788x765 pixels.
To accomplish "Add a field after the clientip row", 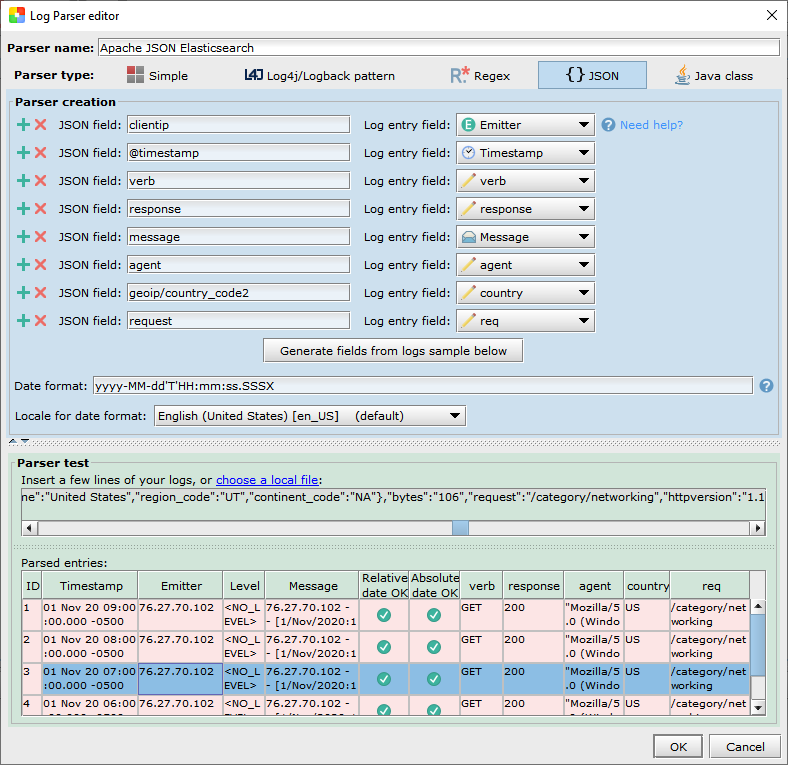I will (x=24, y=125).
